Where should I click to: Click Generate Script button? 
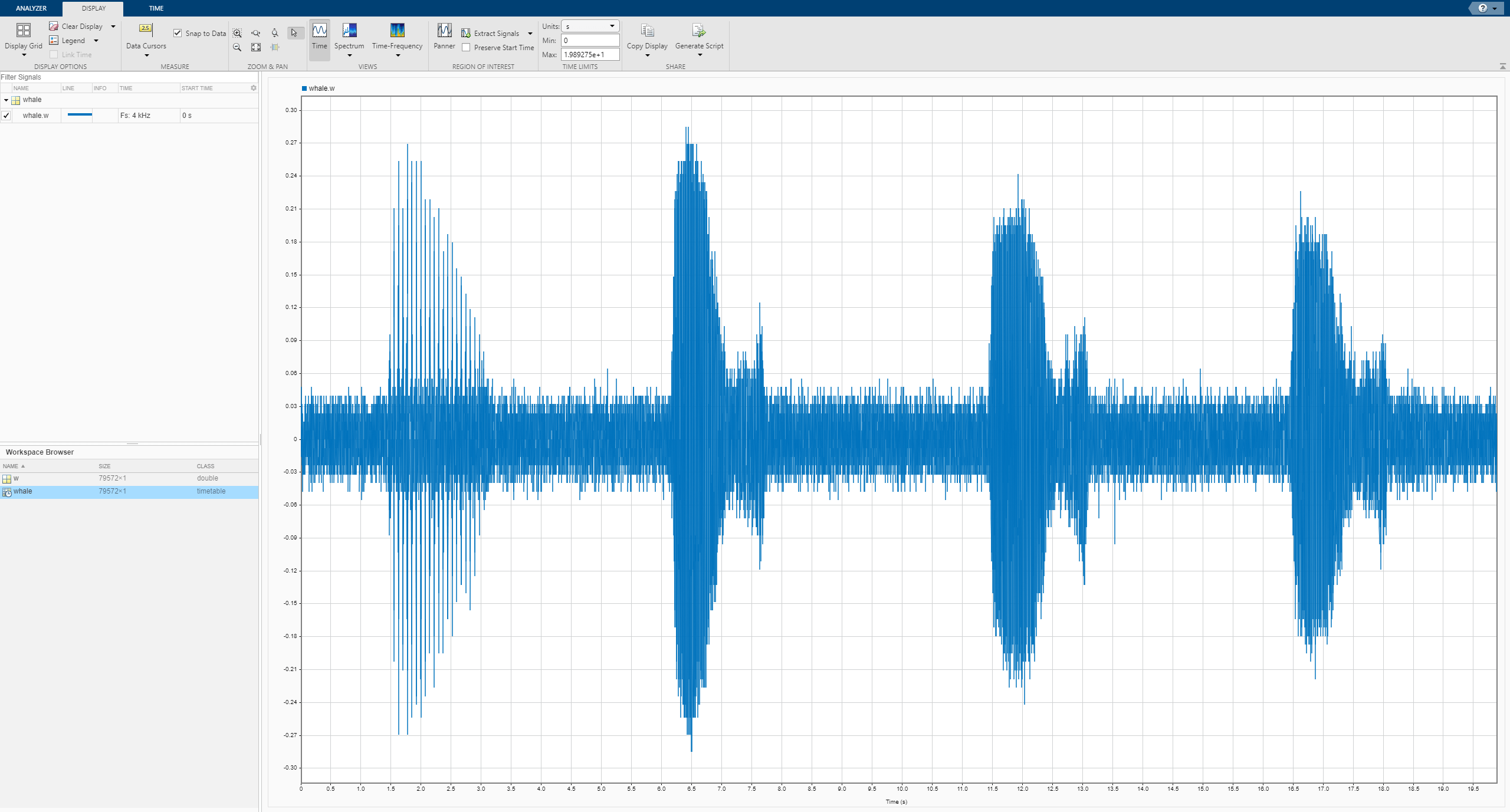tap(699, 31)
